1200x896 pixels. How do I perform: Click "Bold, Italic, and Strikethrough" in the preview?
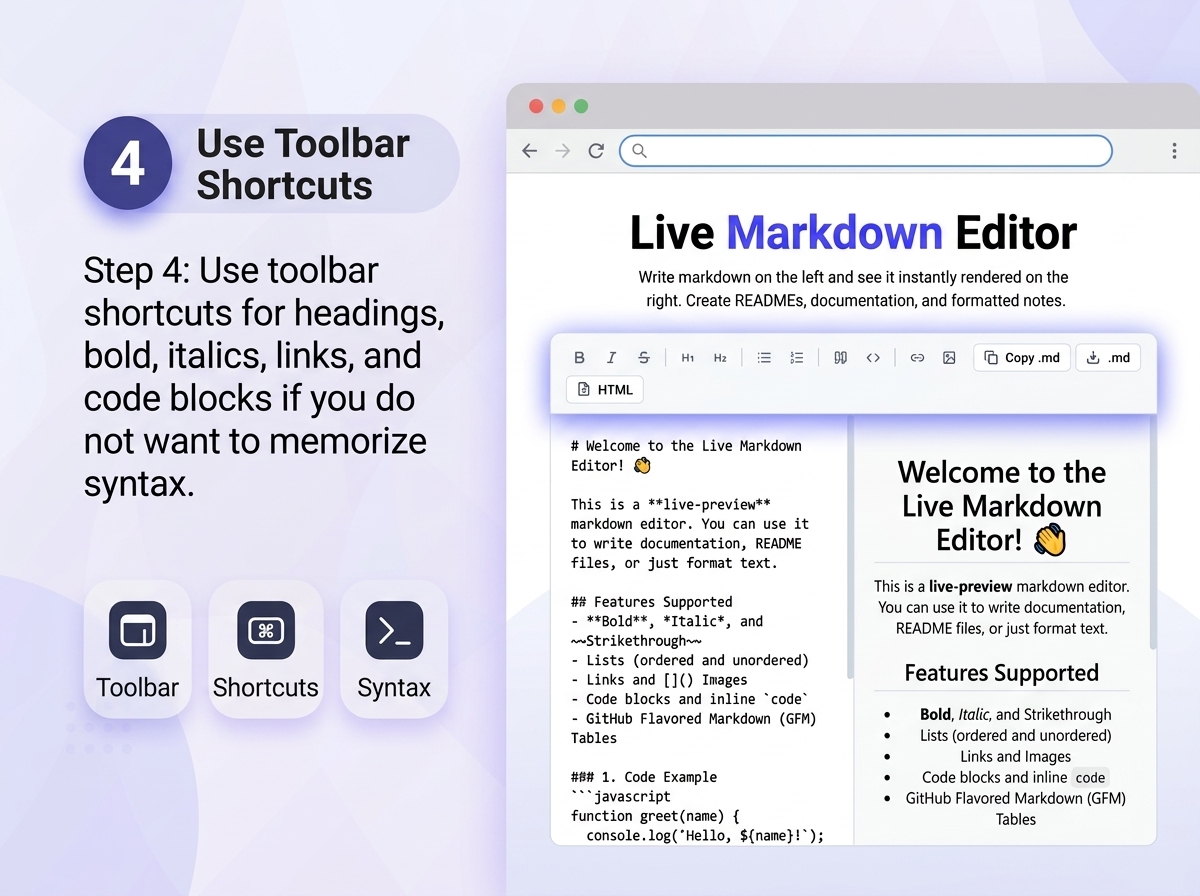(1016, 715)
